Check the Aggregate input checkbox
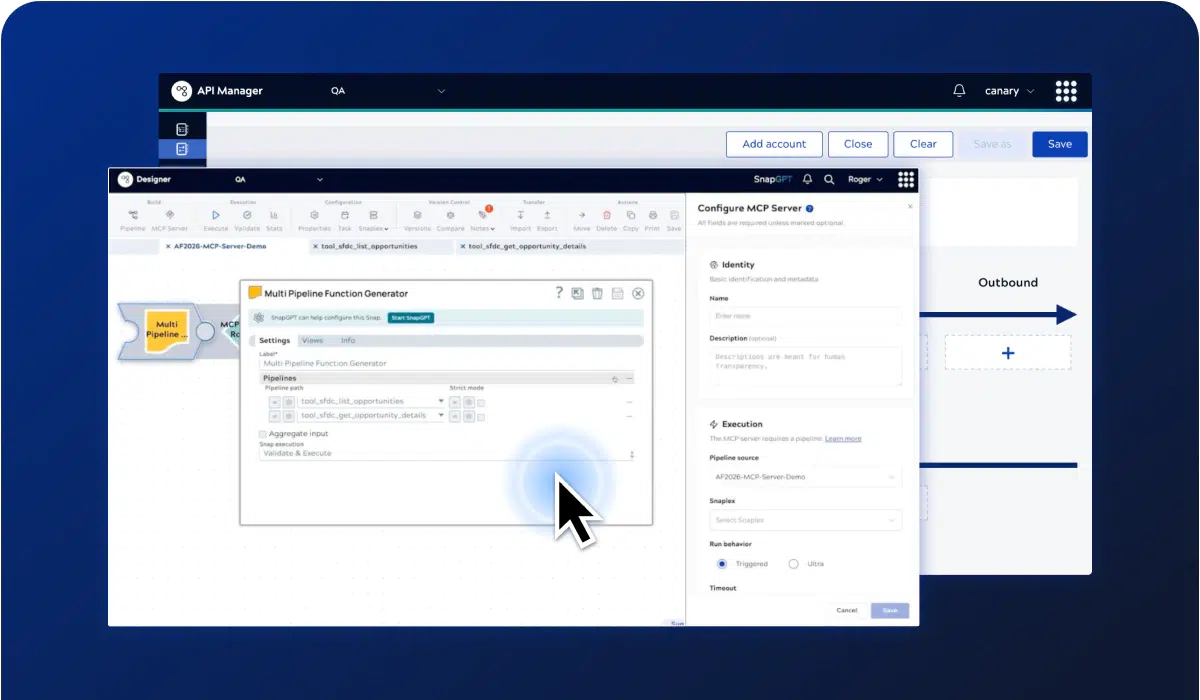The height and width of the screenshot is (700, 1200). (x=263, y=434)
